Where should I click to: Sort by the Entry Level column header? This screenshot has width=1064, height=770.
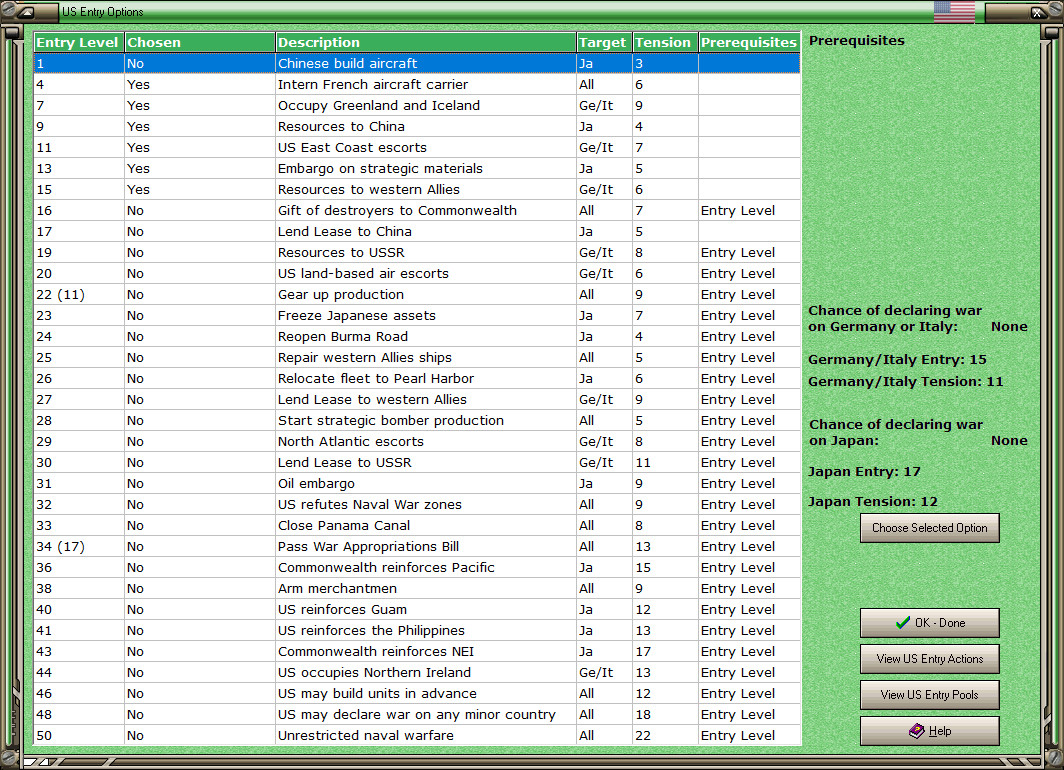point(79,42)
